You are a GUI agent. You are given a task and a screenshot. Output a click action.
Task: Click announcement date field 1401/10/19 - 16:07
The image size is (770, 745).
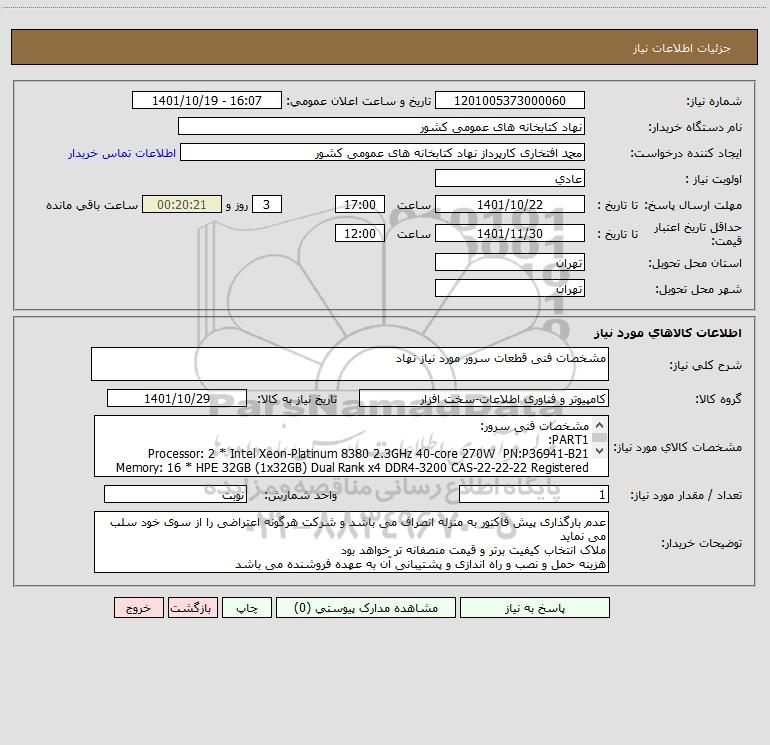pos(207,100)
